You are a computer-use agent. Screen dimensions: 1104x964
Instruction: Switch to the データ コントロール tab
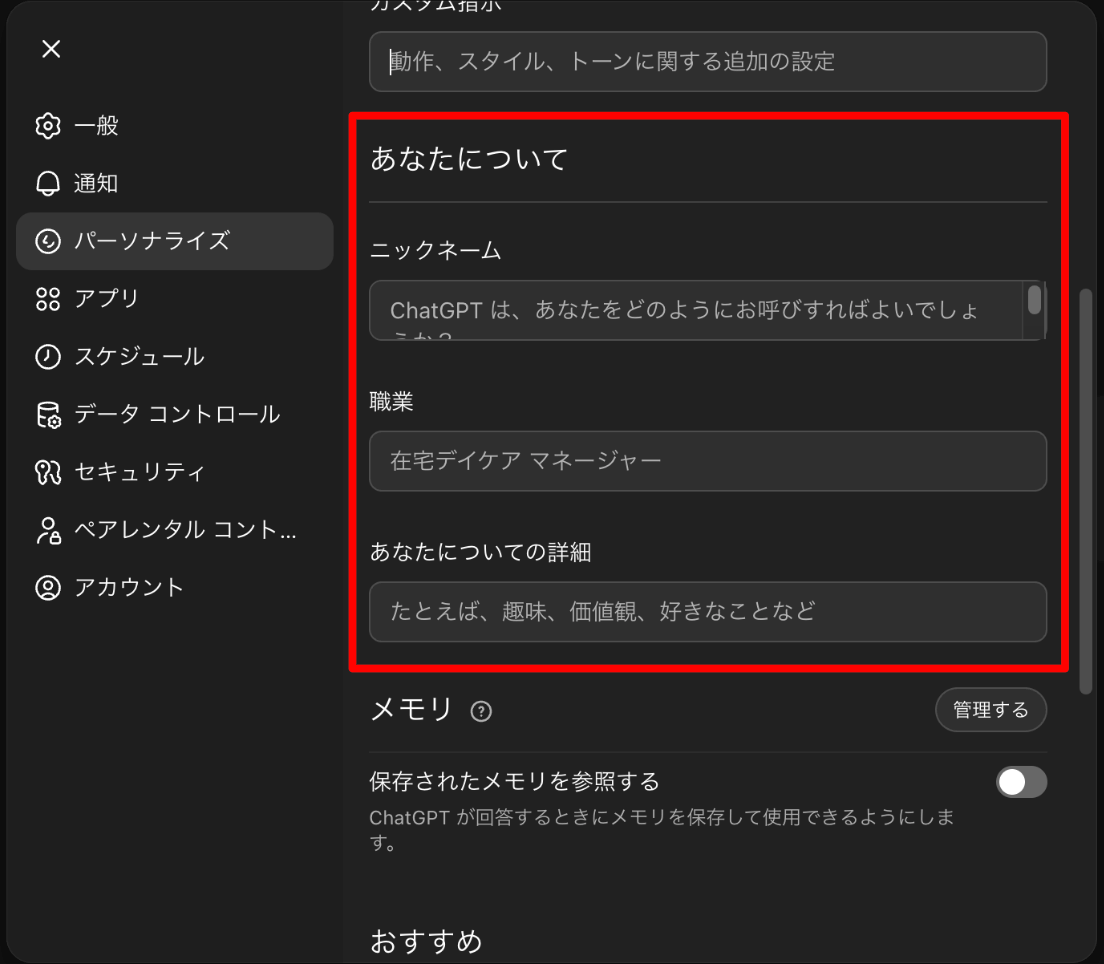[177, 415]
